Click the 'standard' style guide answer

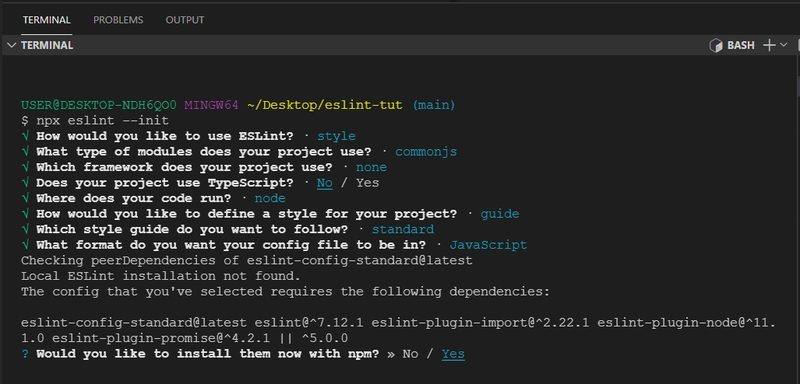pyautogui.click(x=403, y=229)
